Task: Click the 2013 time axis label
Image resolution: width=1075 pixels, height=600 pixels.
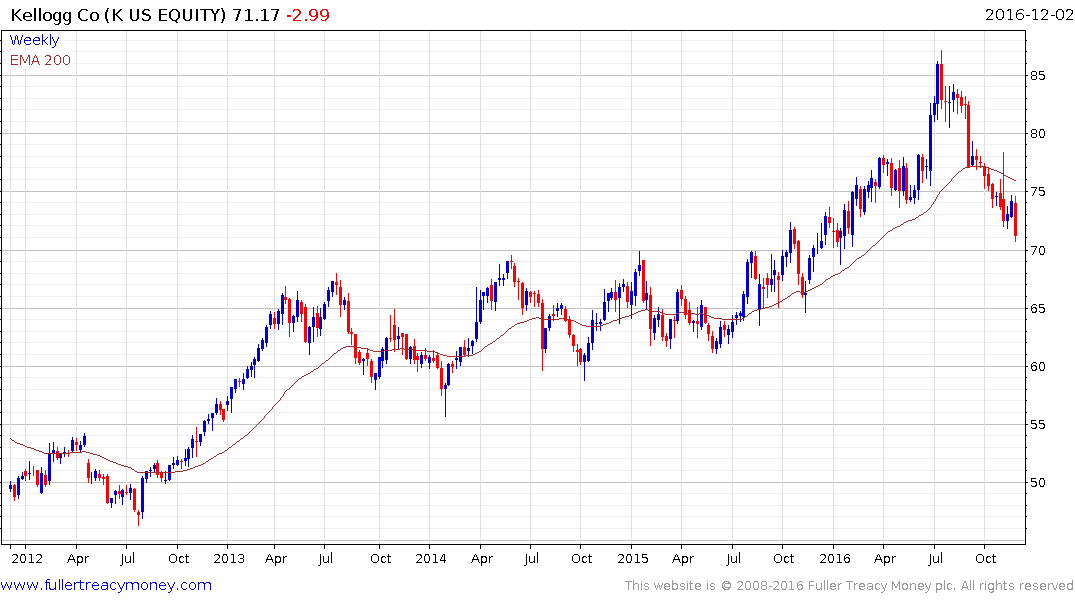Action: (229, 558)
